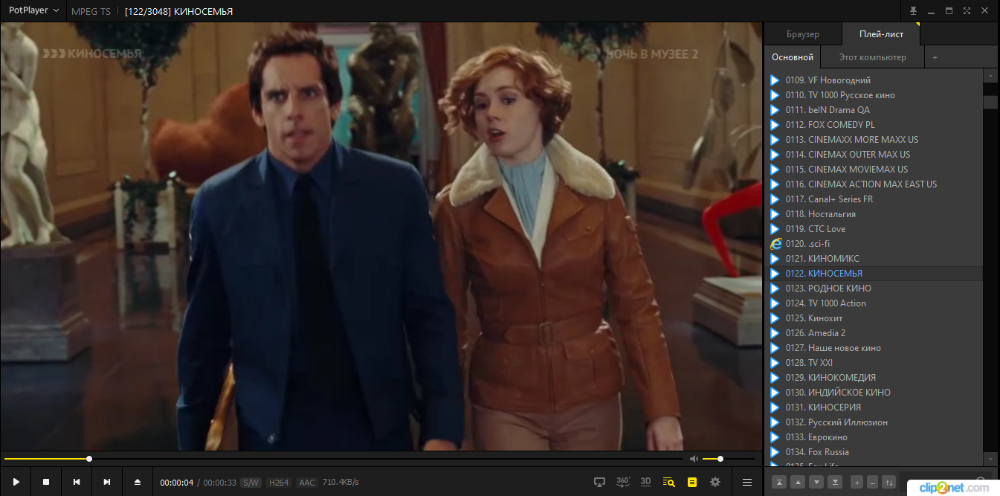Move the selected playlist item up
The height and width of the screenshot is (496, 1000).
click(x=797, y=482)
